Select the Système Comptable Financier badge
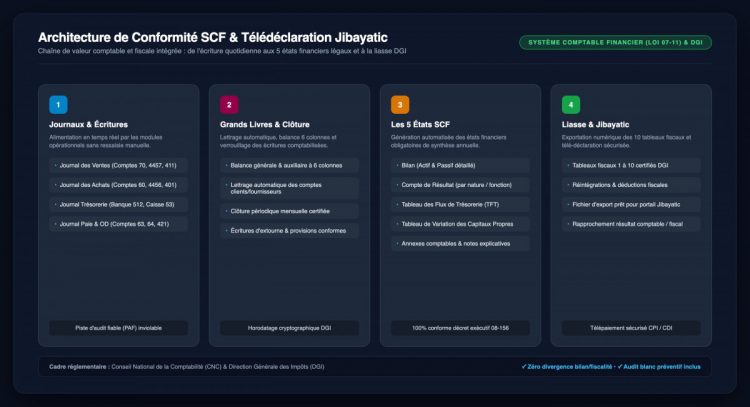The height and width of the screenshot is (407, 750). click(615, 43)
